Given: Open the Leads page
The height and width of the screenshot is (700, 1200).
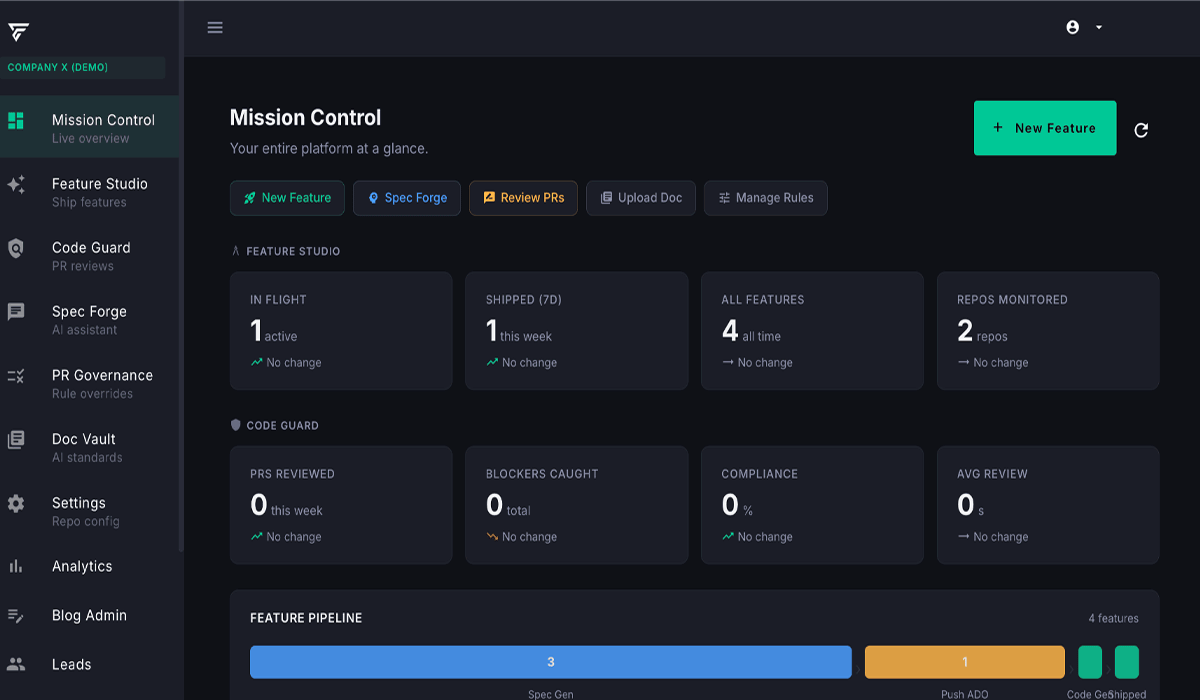Looking at the screenshot, I should click(90, 664).
